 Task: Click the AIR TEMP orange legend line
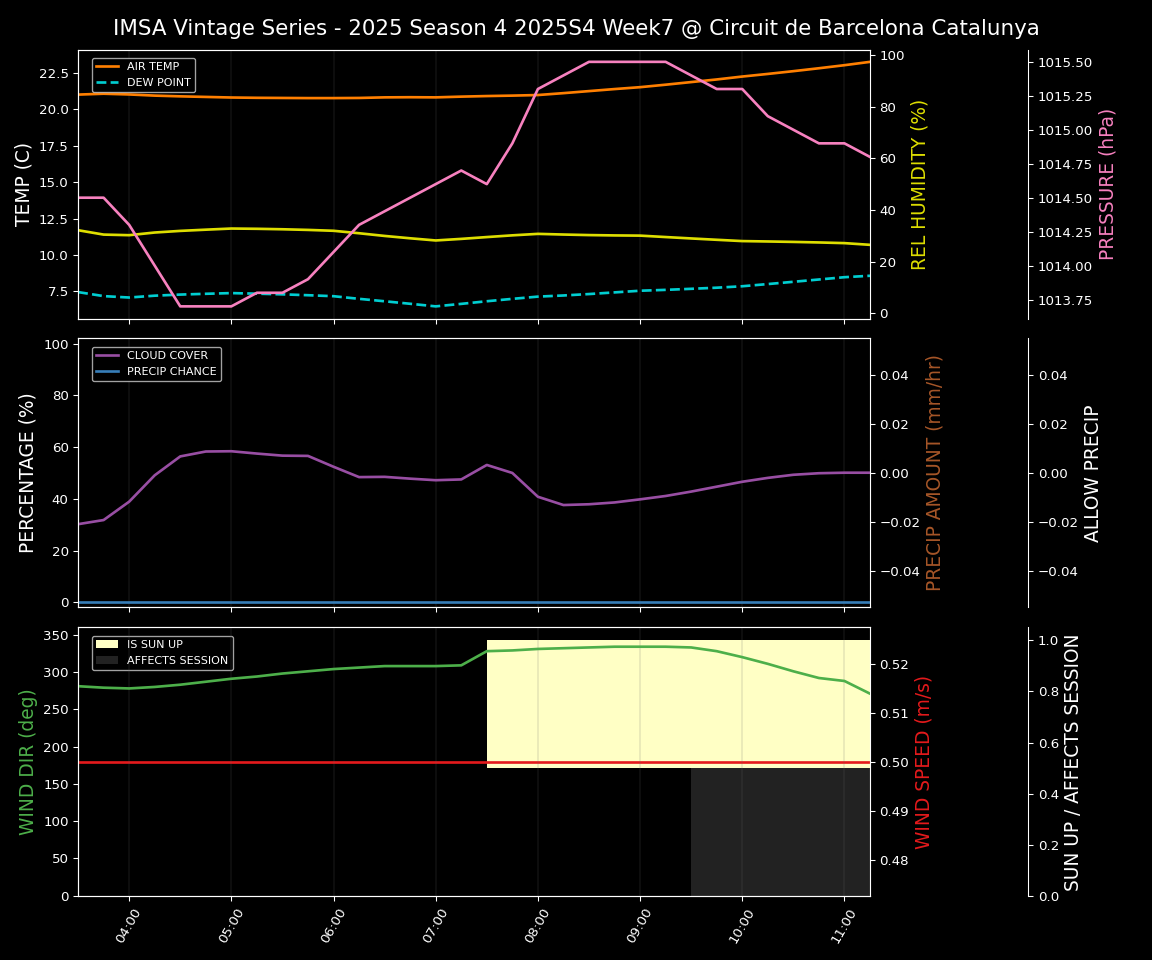click(x=109, y=67)
